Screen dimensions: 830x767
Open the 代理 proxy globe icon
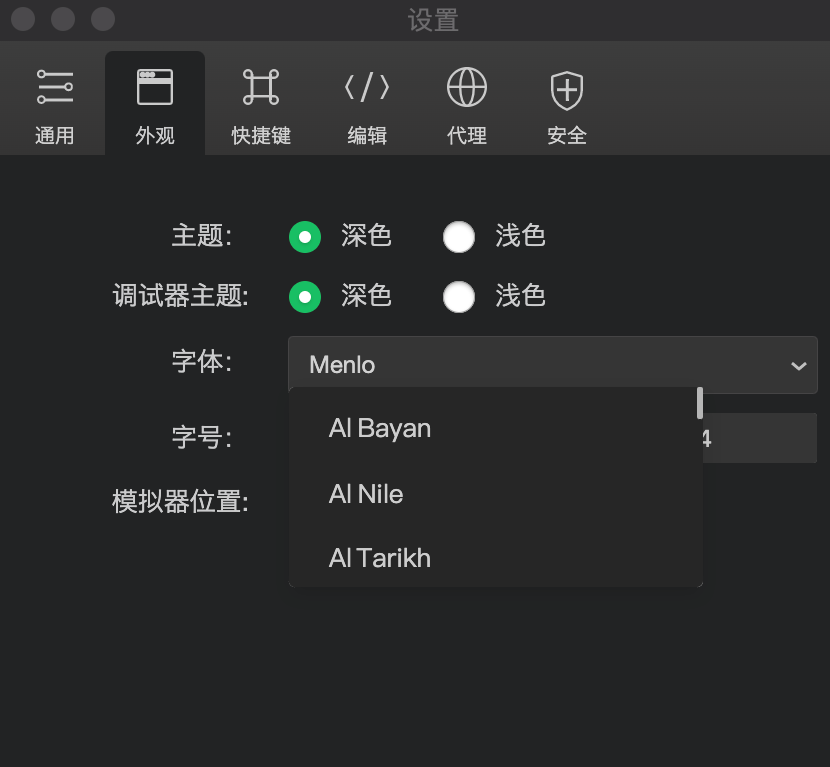[x=467, y=88]
